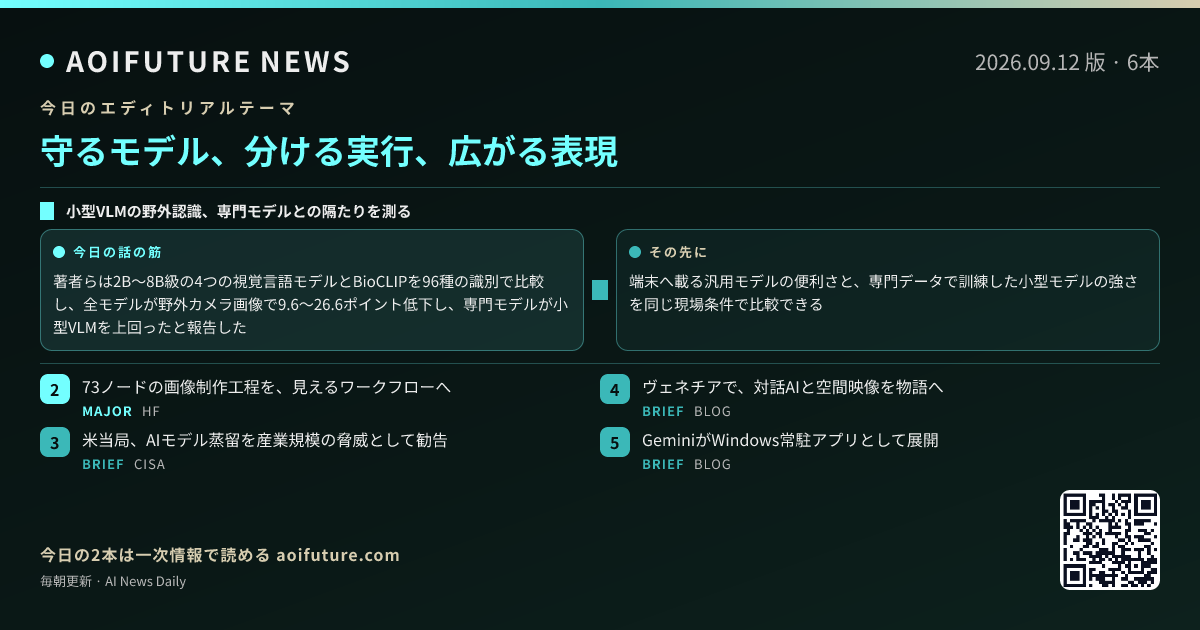The width and height of the screenshot is (1200, 630).
Task: Click the MAJOR tag under story 2
Action: point(107,411)
